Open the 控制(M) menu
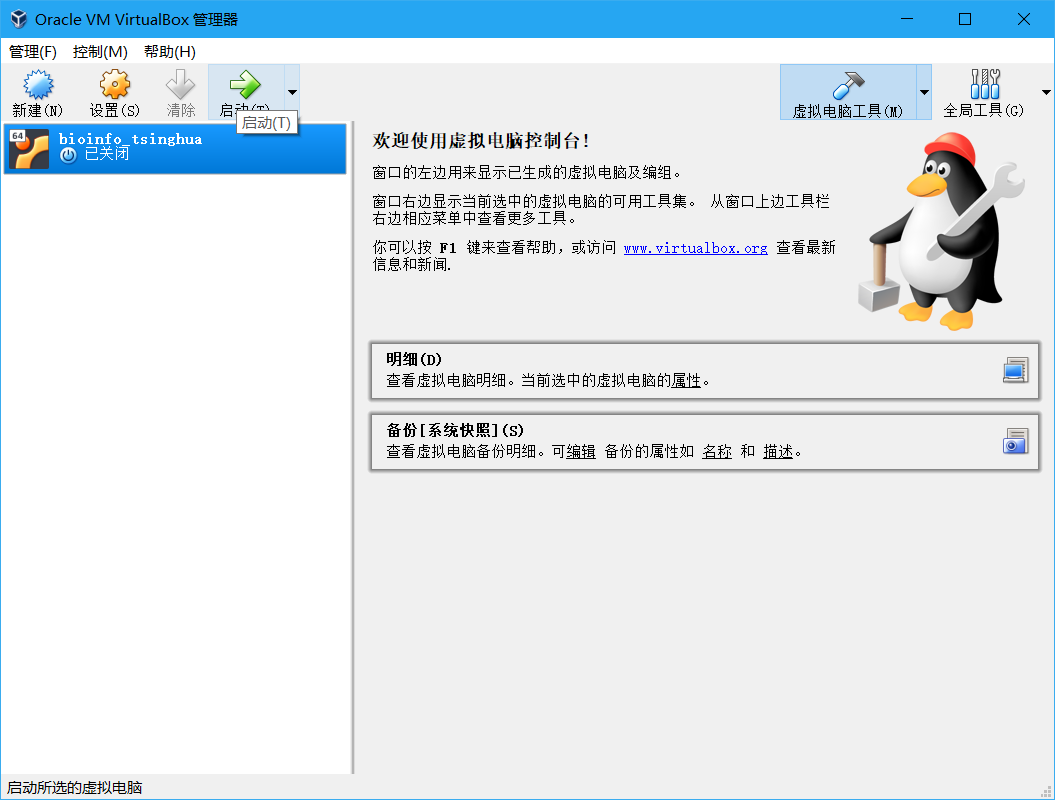The image size is (1055, 800). tap(100, 52)
